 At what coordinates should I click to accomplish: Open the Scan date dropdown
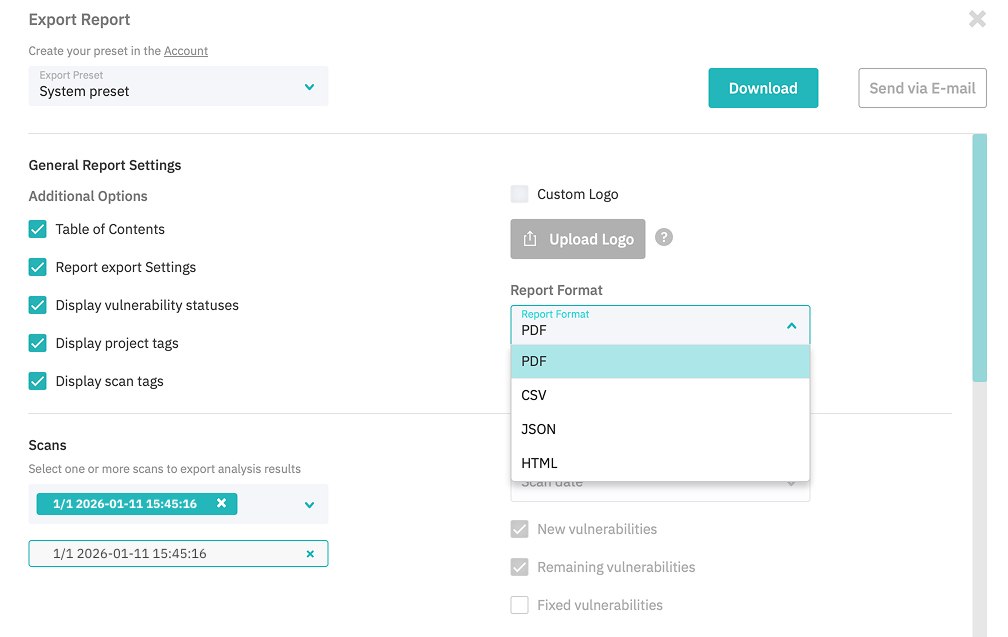[x=660, y=491]
